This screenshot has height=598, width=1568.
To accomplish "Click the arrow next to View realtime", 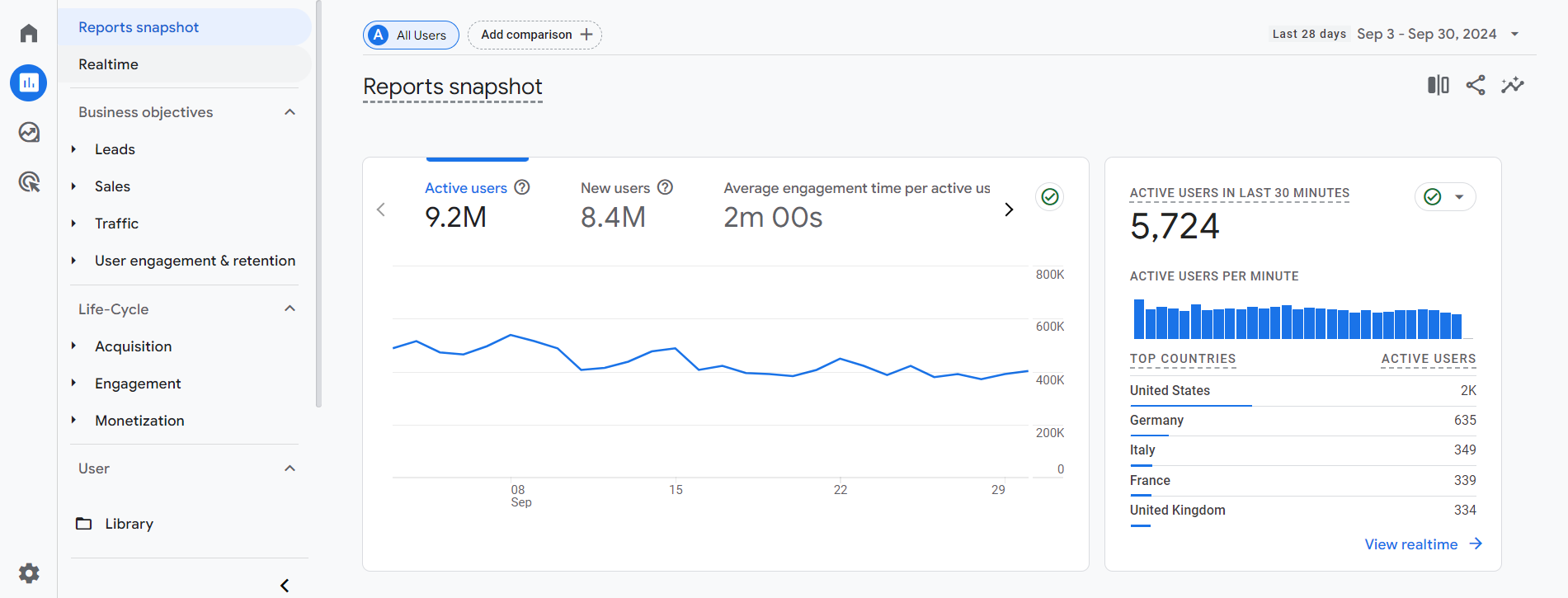I will 1476,544.
